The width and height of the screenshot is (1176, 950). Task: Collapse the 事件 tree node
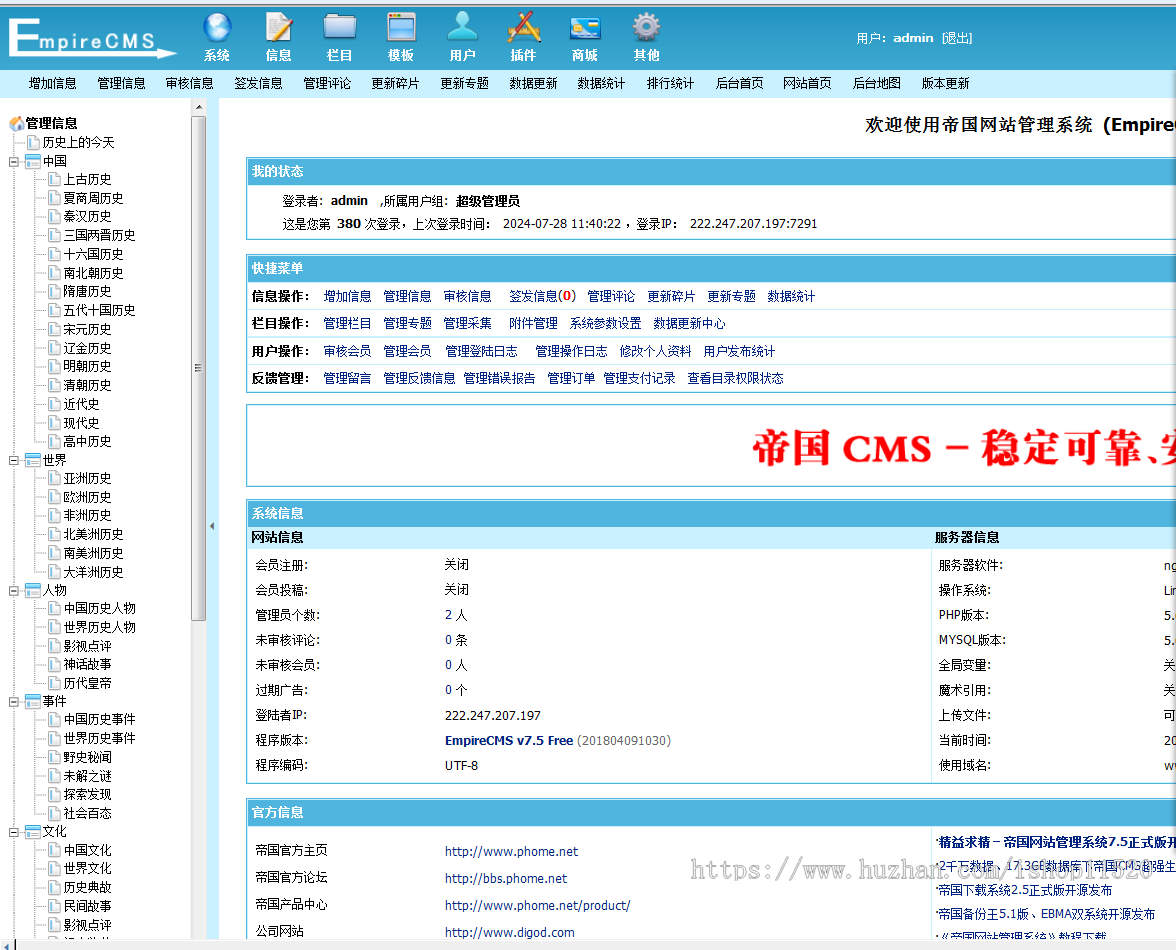point(14,703)
